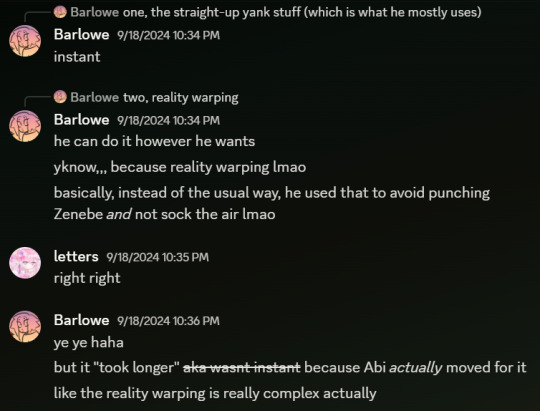Jump to replied message 'two, reality warping'
Screen dimensions: 540x411
coord(180,97)
